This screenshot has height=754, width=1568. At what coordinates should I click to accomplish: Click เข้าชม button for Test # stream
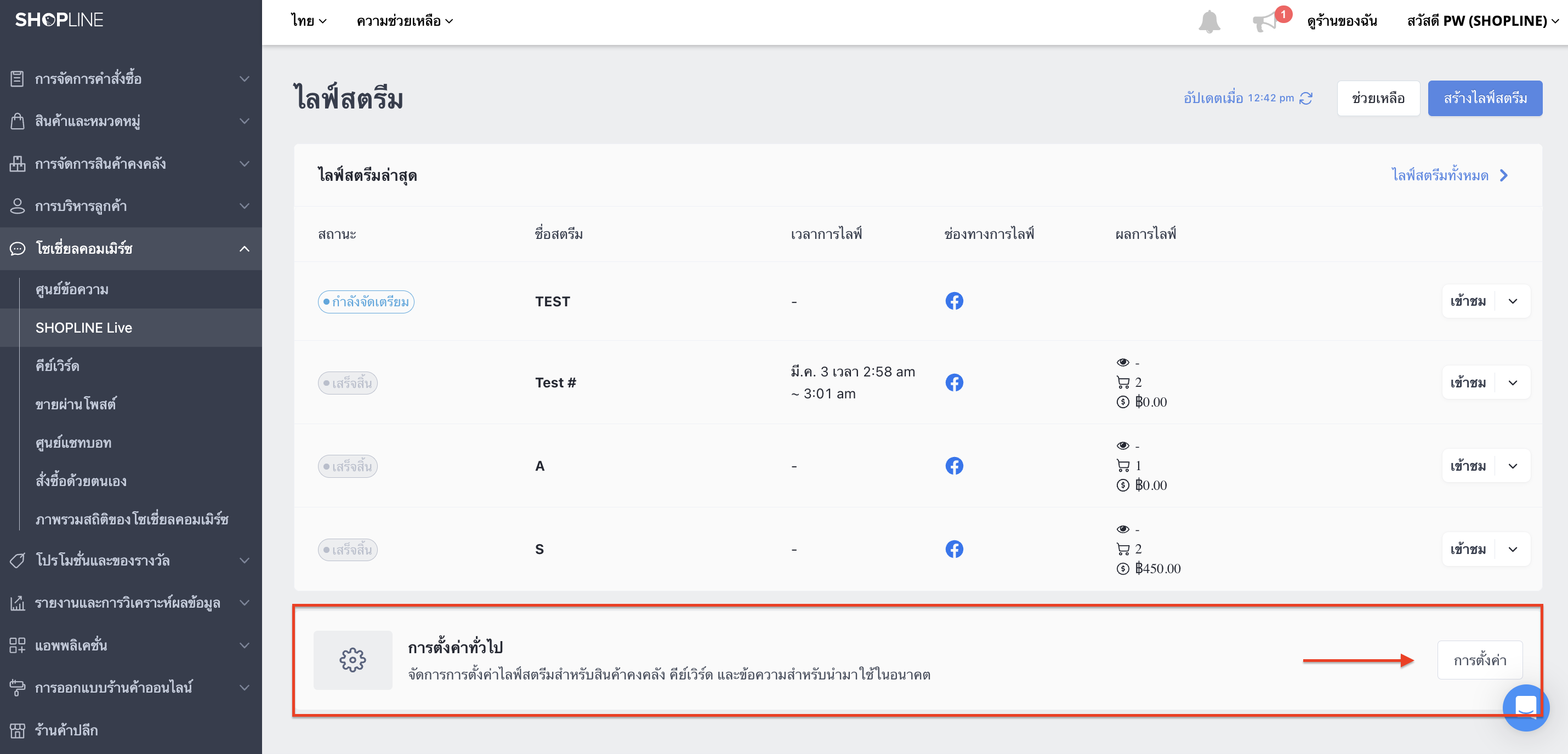coord(1469,383)
